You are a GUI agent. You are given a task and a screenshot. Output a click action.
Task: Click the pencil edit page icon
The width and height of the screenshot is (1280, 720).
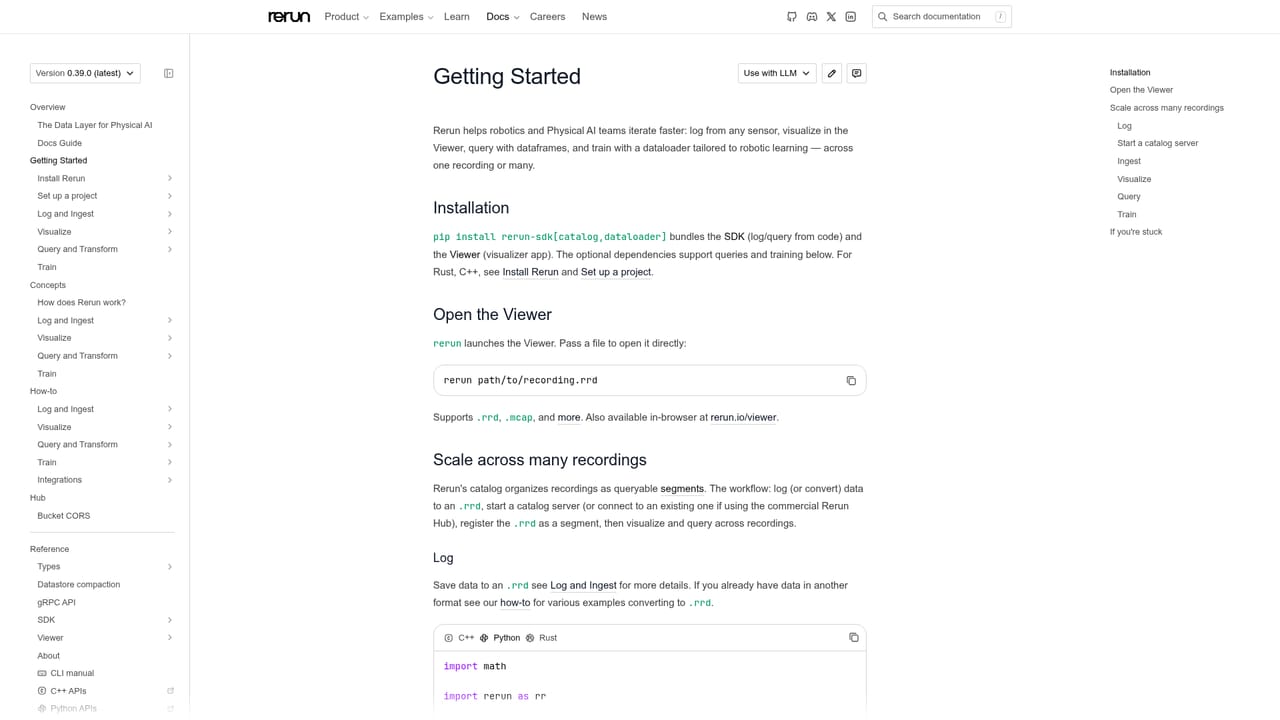[832, 73]
